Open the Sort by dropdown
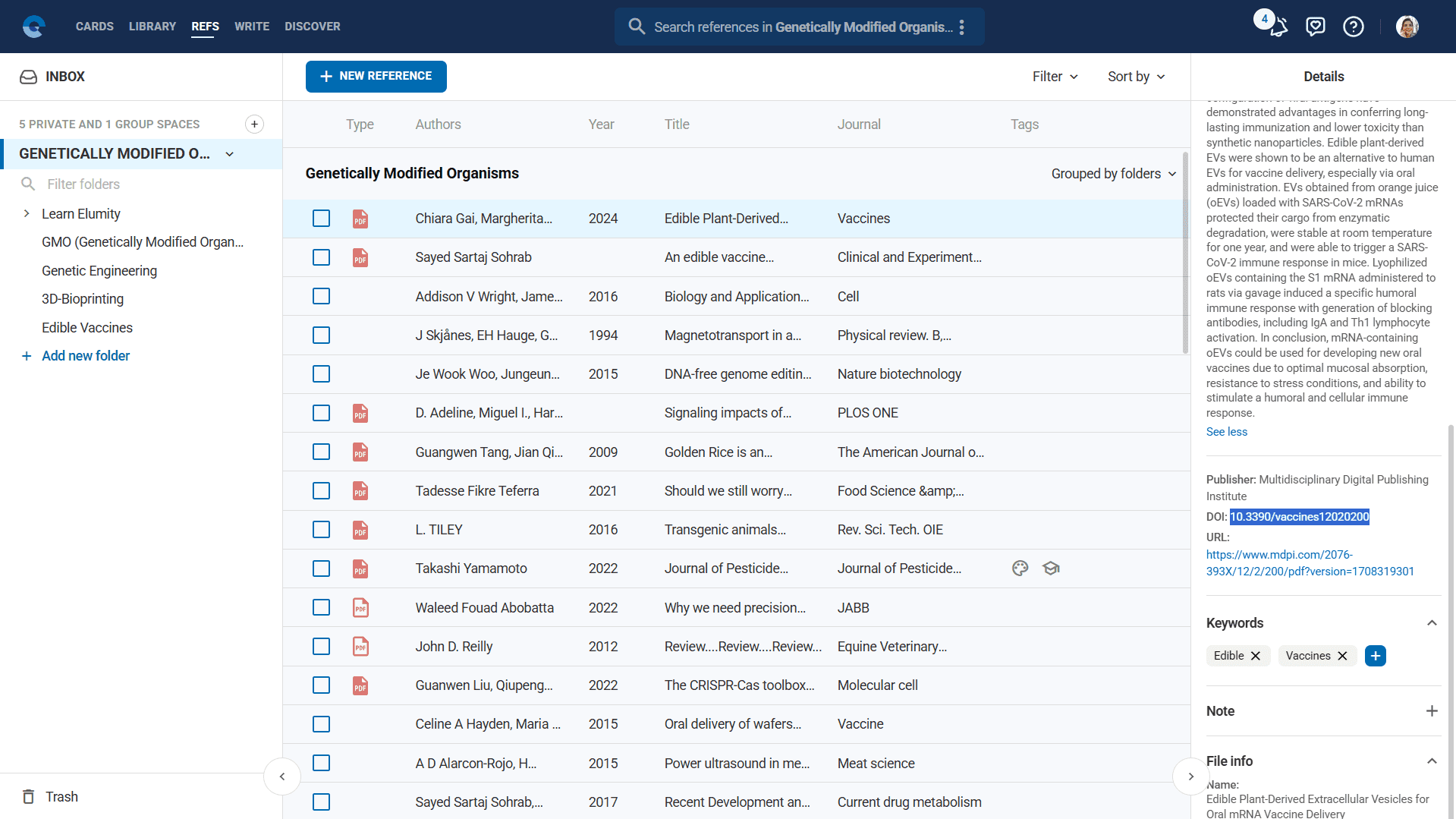Screen dimensions: 1456x819 click(1136, 77)
